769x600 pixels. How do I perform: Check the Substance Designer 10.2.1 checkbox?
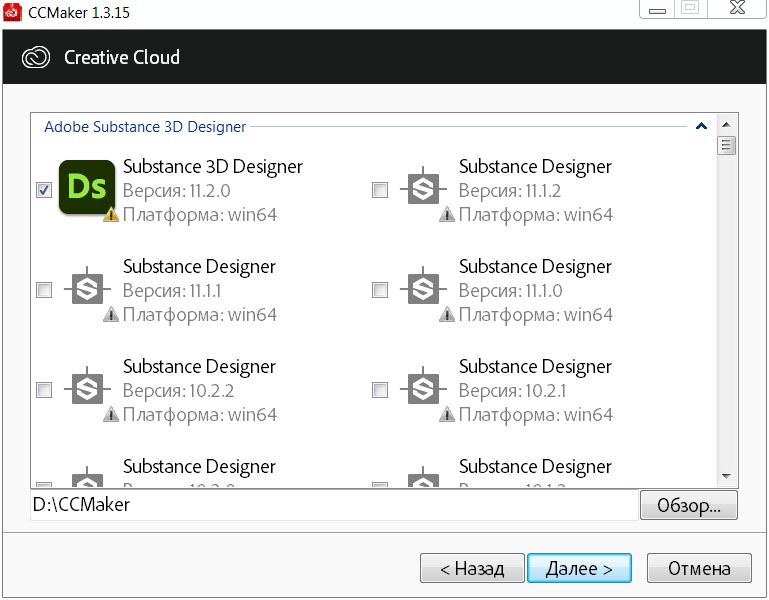[380, 390]
